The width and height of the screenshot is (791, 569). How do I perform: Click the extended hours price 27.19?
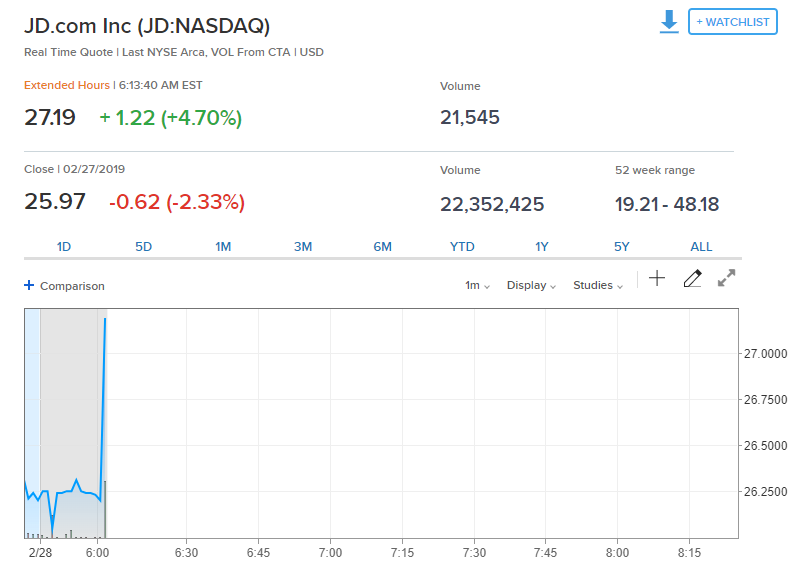point(49,118)
